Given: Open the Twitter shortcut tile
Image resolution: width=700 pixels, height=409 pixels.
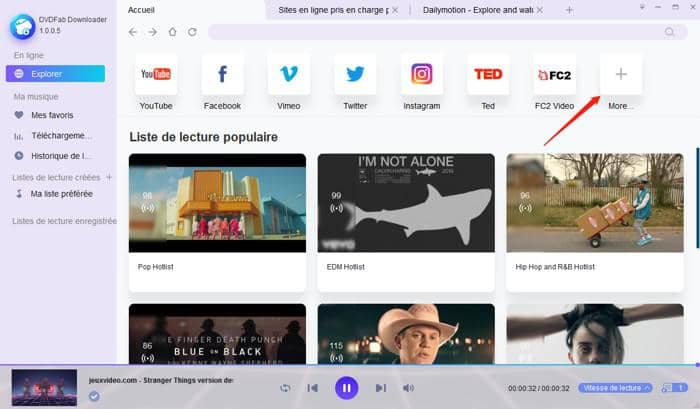Looking at the screenshot, I should click(x=355, y=74).
